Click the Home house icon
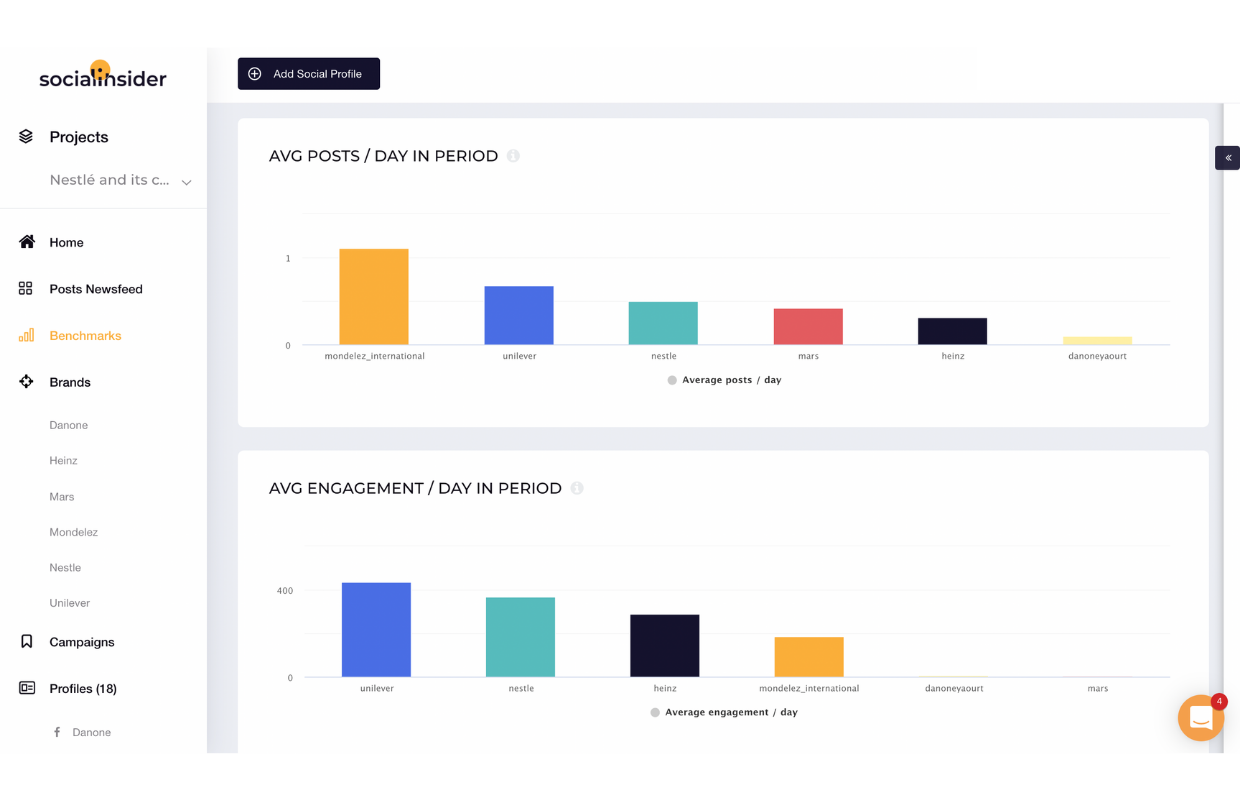The image size is (1240, 800). click(27, 242)
